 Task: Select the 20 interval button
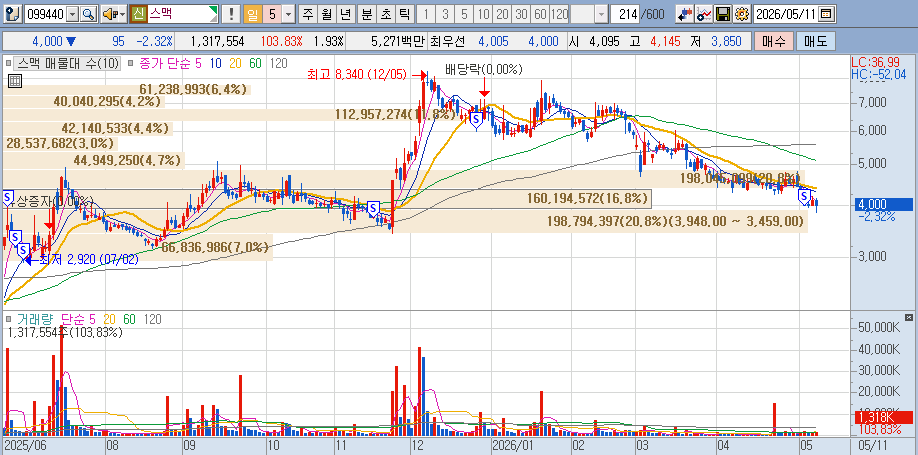click(x=502, y=14)
